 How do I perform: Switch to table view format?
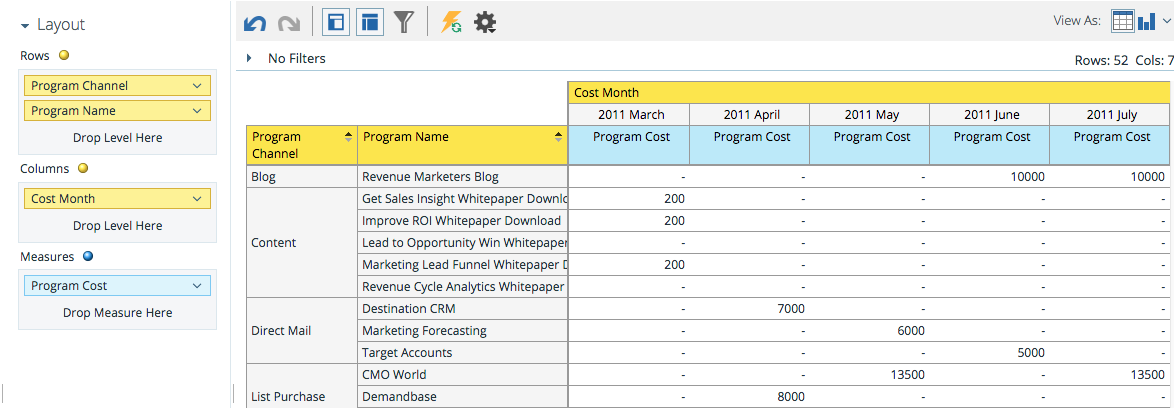pyautogui.click(x=1123, y=21)
